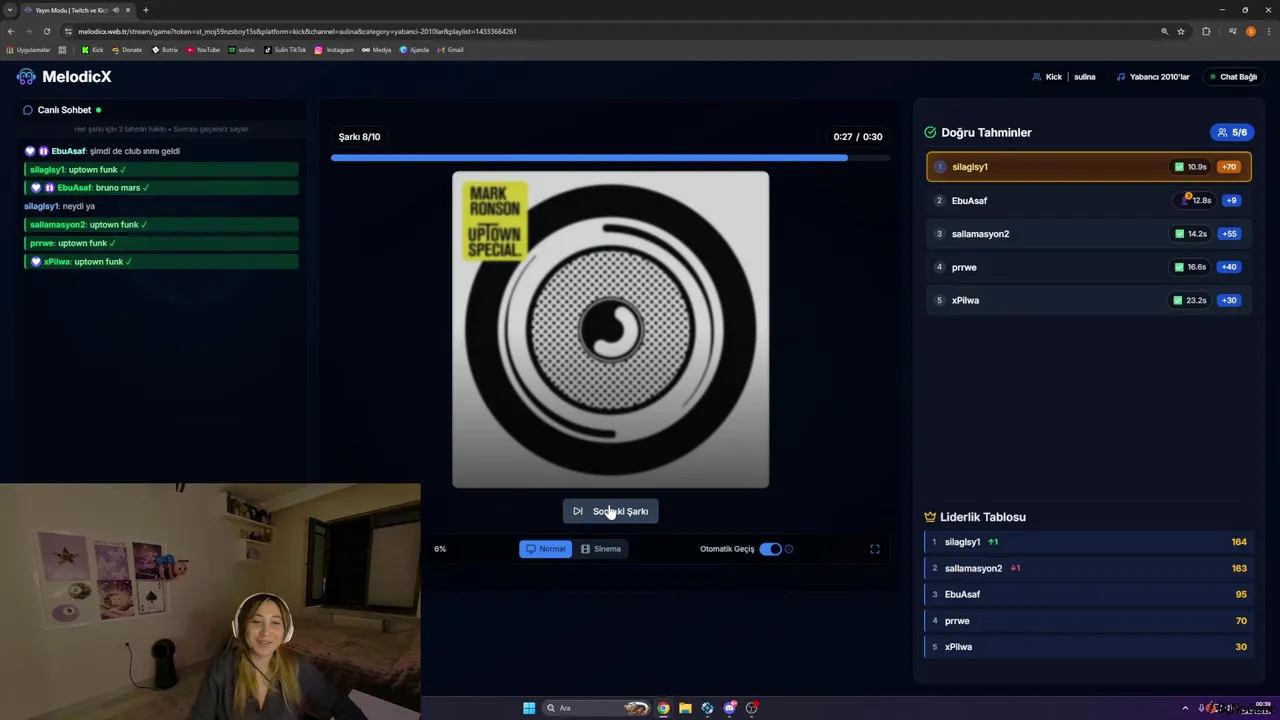Click EbuAsaf's 'bruno mars' chat message

point(162,188)
